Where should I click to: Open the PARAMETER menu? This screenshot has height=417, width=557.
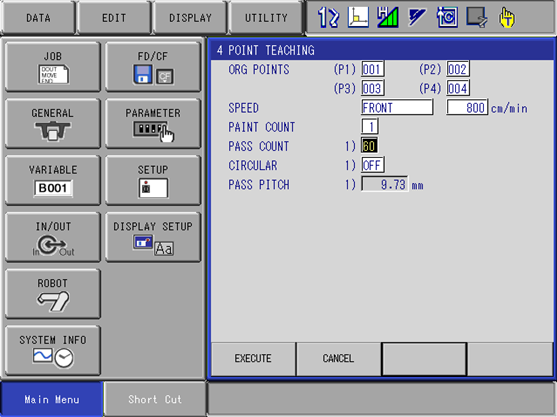pyautogui.click(x=153, y=124)
